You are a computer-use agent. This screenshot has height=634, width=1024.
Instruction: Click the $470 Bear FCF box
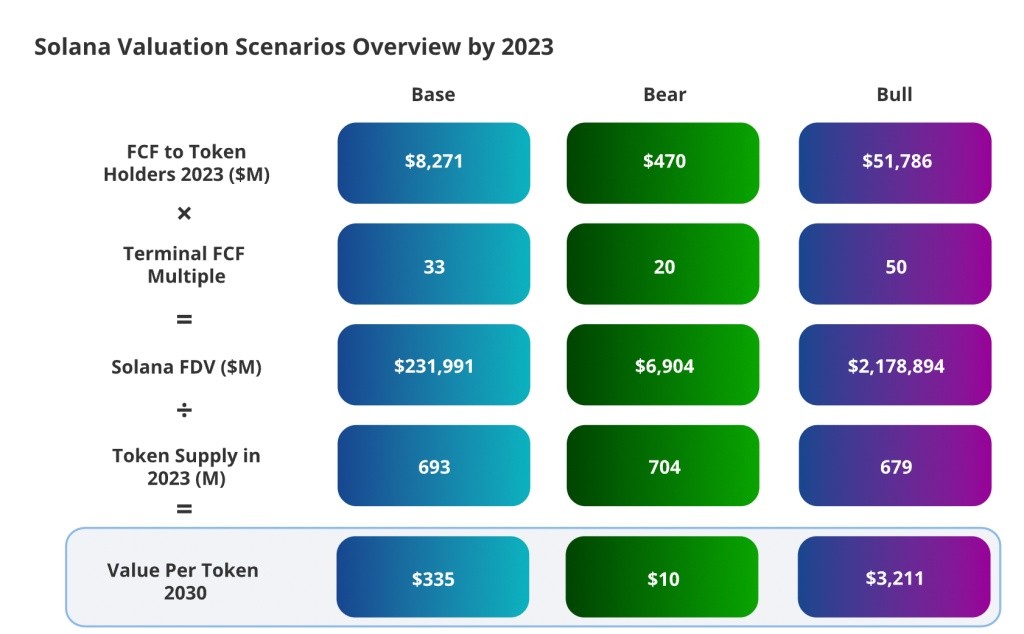coord(663,163)
